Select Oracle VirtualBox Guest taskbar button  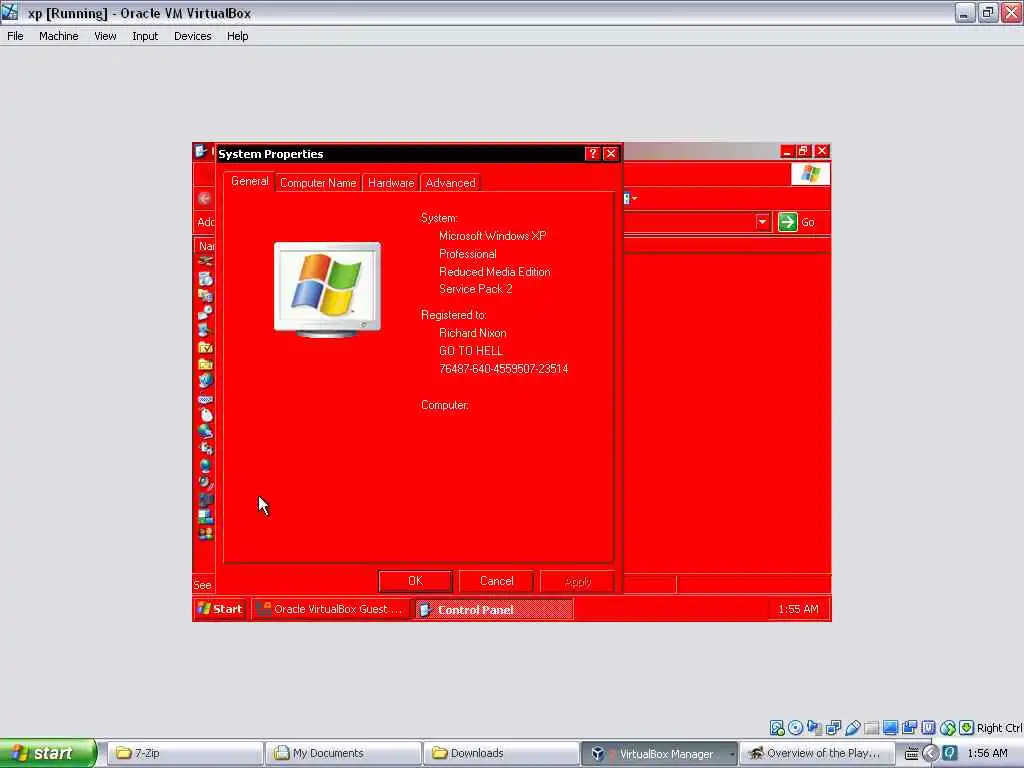click(331, 609)
